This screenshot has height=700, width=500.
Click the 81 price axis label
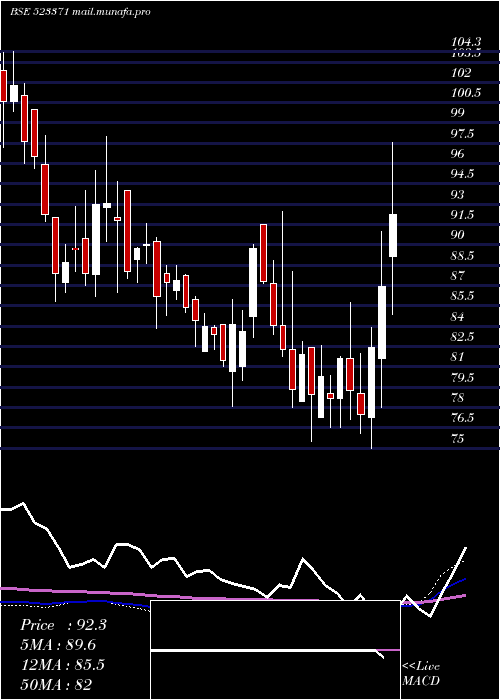tap(458, 357)
